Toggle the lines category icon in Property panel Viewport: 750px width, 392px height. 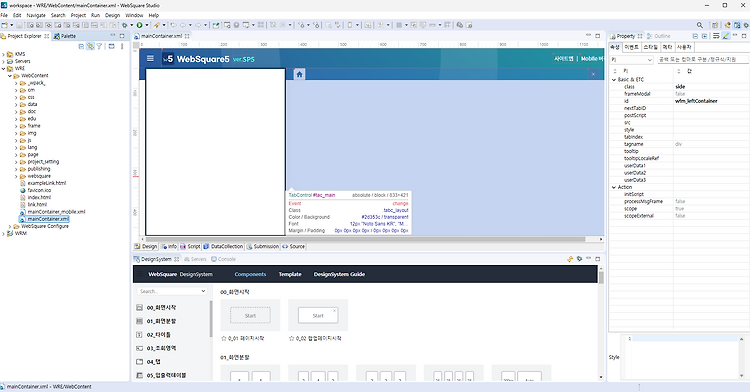point(716,36)
